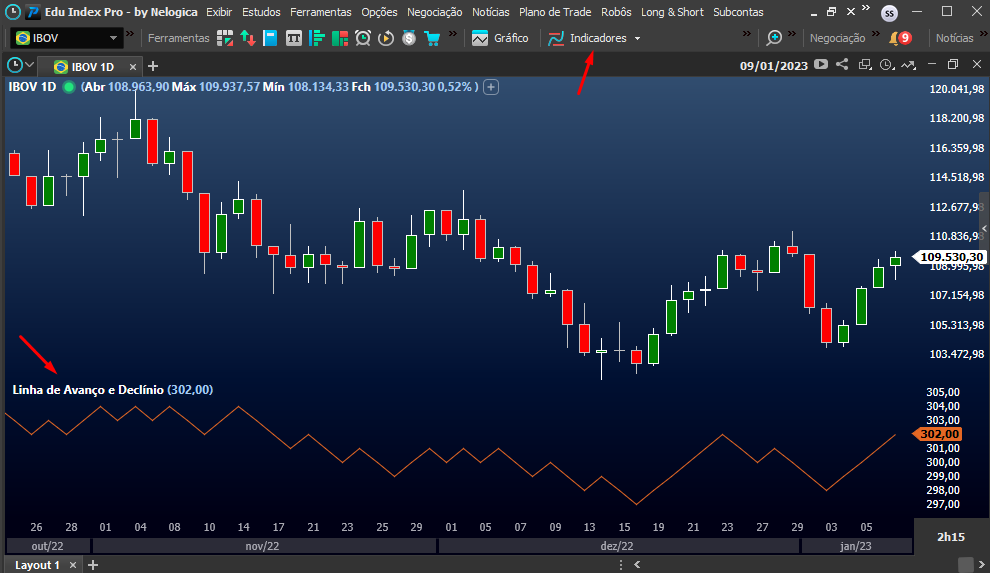Expand the Indicadores dropdown arrow
The image size is (990, 573).
[638, 39]
